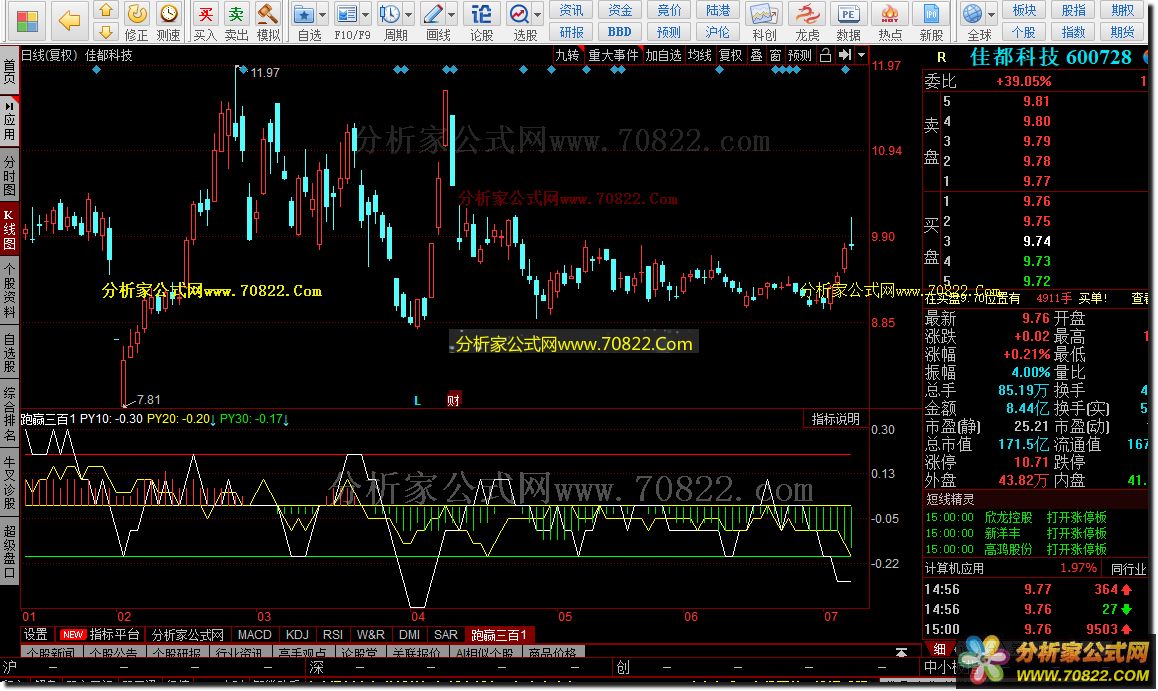Screen dimensions: 1158x691
Task: Switch to the SAR indicator tab
Action: click(445, 635)
